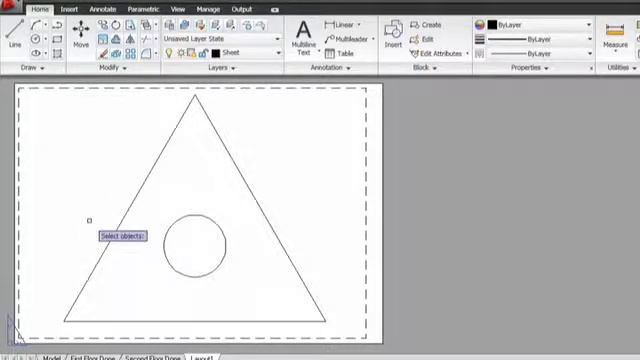Insert a Table from Annotation panel
This screenshot has height=360, width=640.
click(x=339, y=53)
